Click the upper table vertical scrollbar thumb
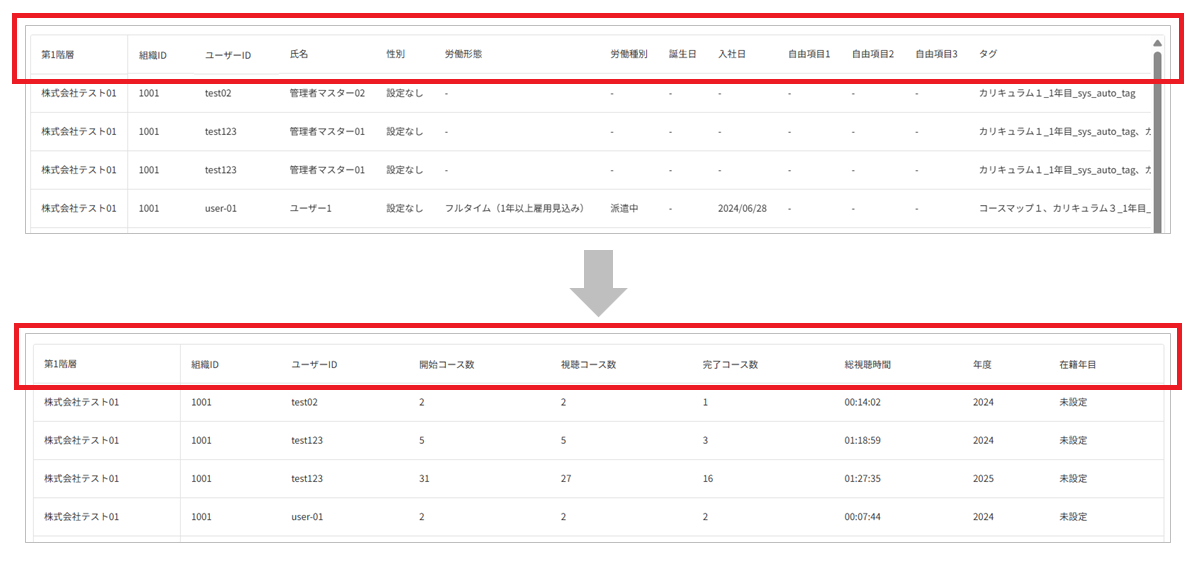The image size is (1196, 566). tap(1156, 142)
